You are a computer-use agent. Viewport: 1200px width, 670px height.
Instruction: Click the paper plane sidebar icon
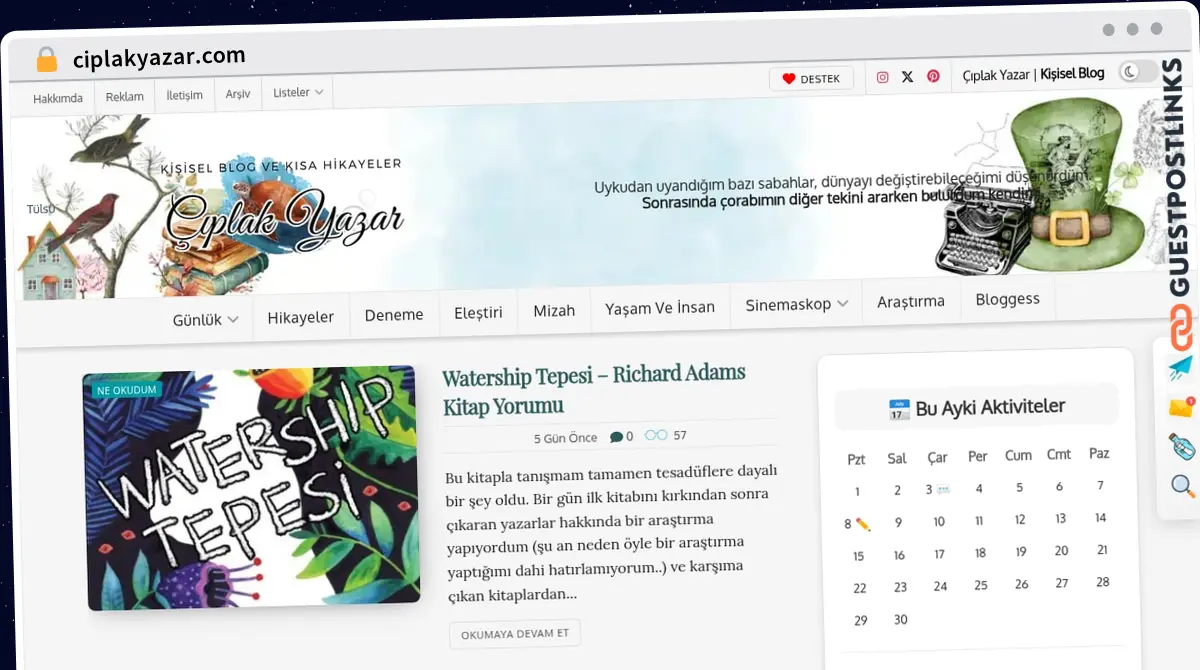[1181, 367]
